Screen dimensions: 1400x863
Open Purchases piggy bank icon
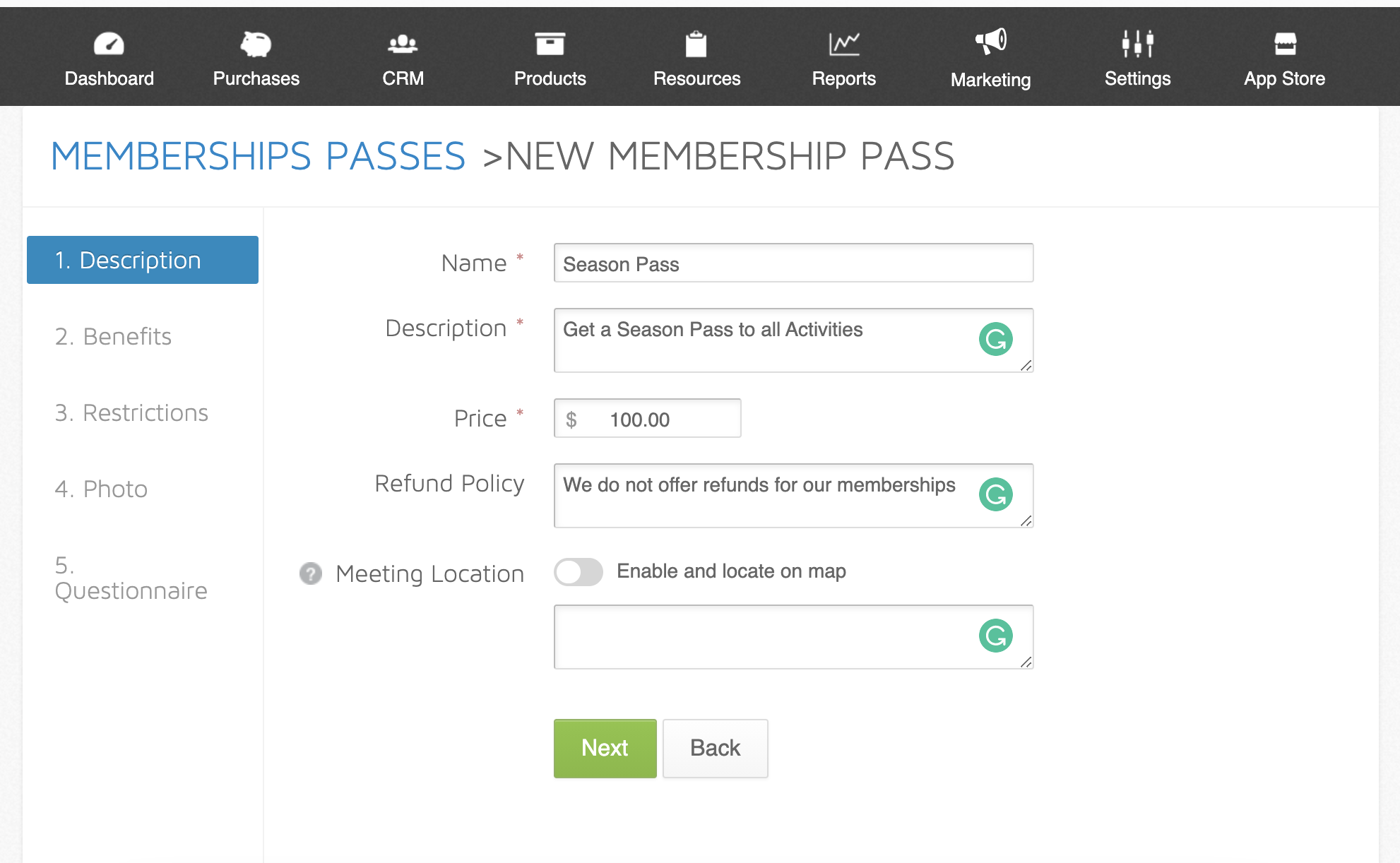[x=256, y=44]
